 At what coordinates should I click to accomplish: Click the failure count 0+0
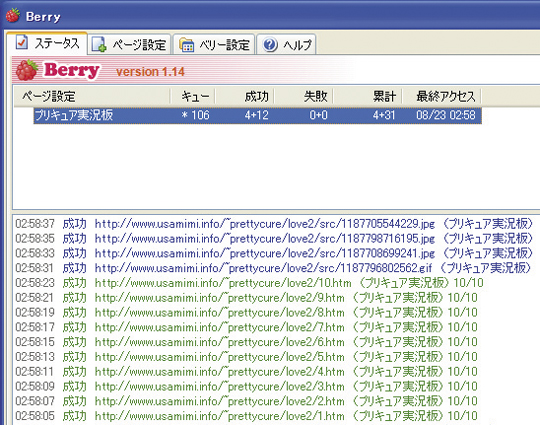[x=318, y=115]
